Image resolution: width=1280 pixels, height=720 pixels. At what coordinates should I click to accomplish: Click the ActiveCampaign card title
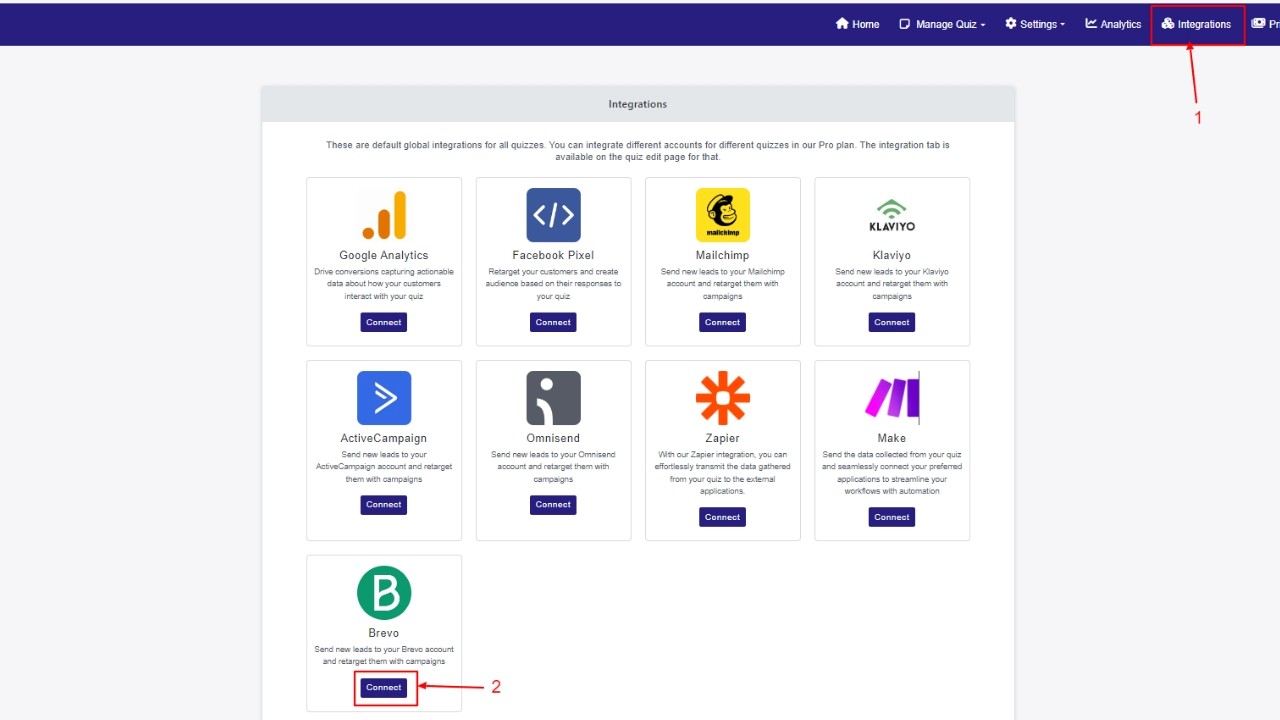(x=384, y=438)
